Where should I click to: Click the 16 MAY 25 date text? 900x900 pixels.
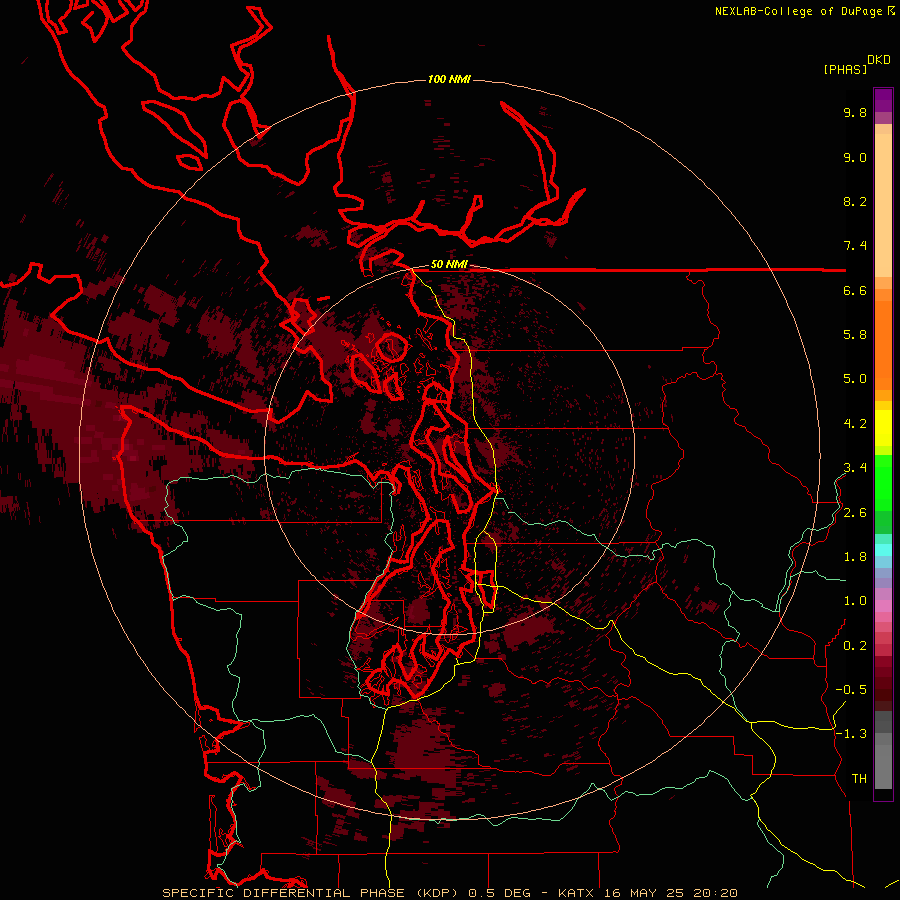point(643,893)
